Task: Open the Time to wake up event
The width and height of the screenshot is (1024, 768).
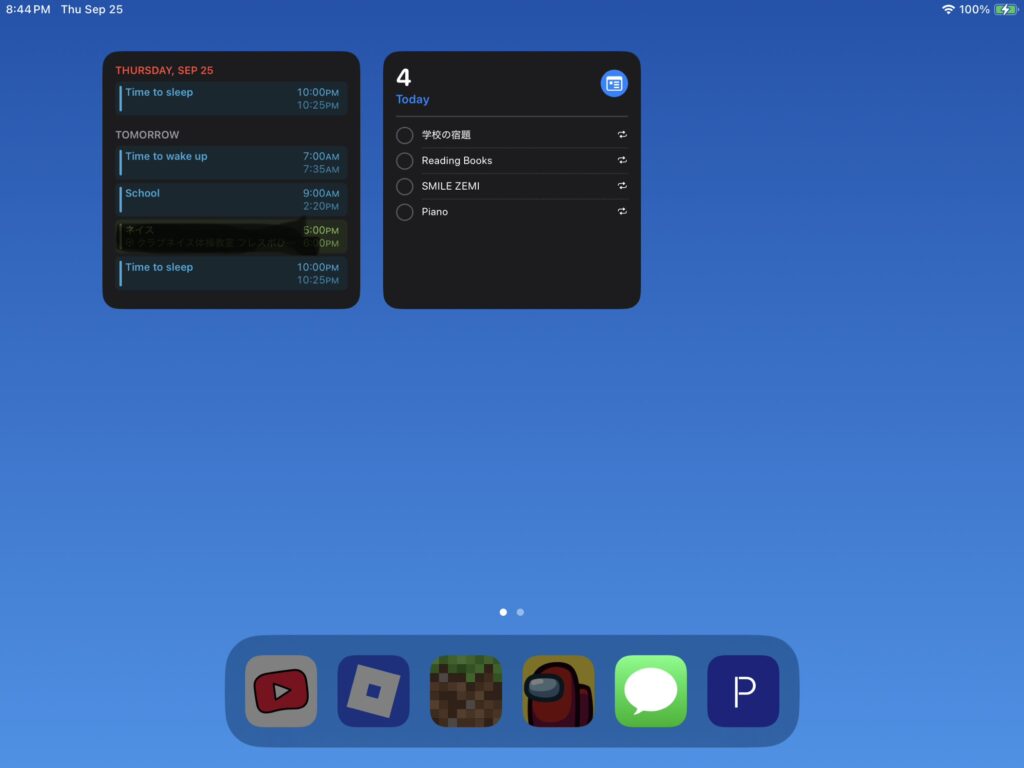Action: [x=231, y=162]
